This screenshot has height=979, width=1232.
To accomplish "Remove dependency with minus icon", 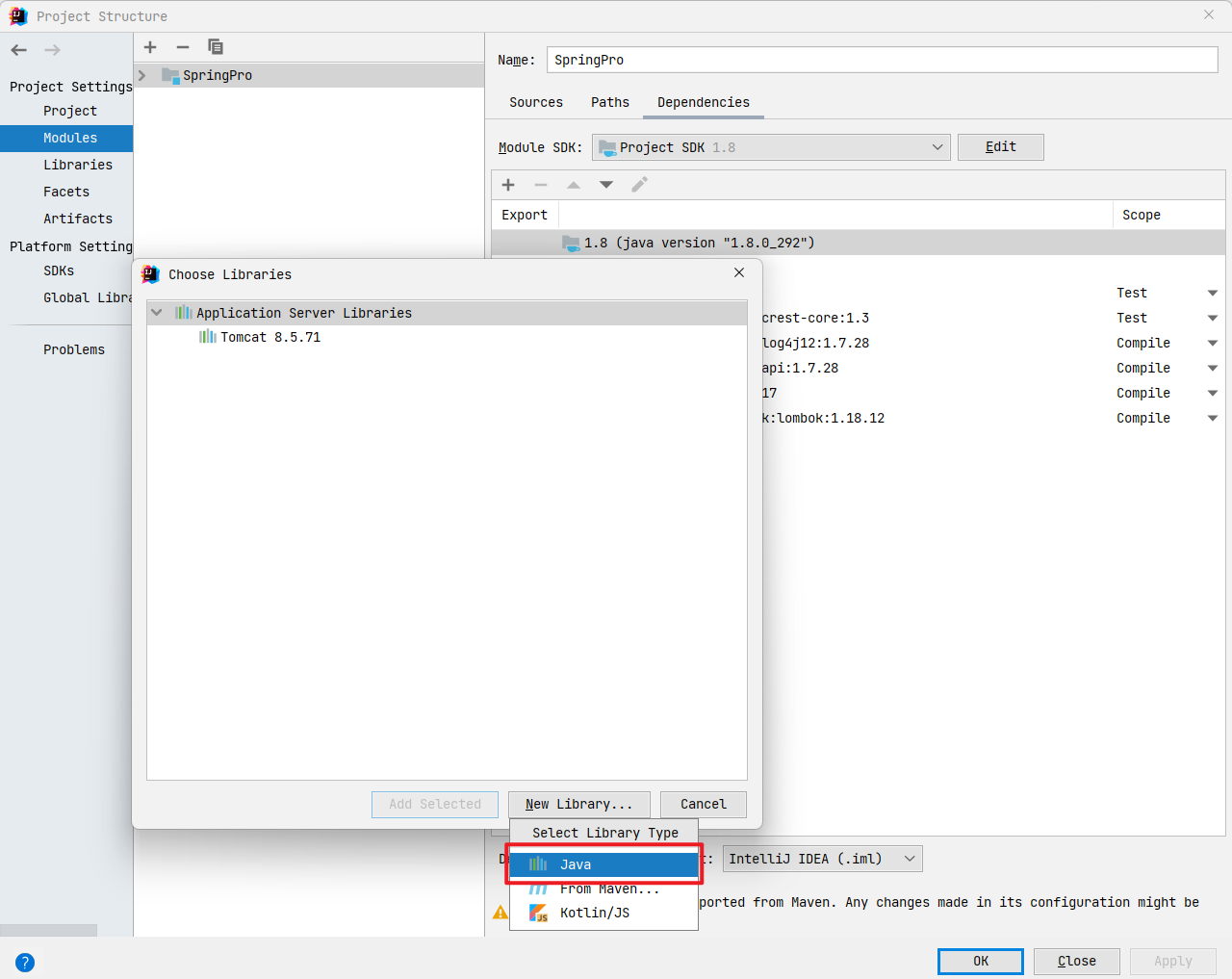I will [541, 185].
